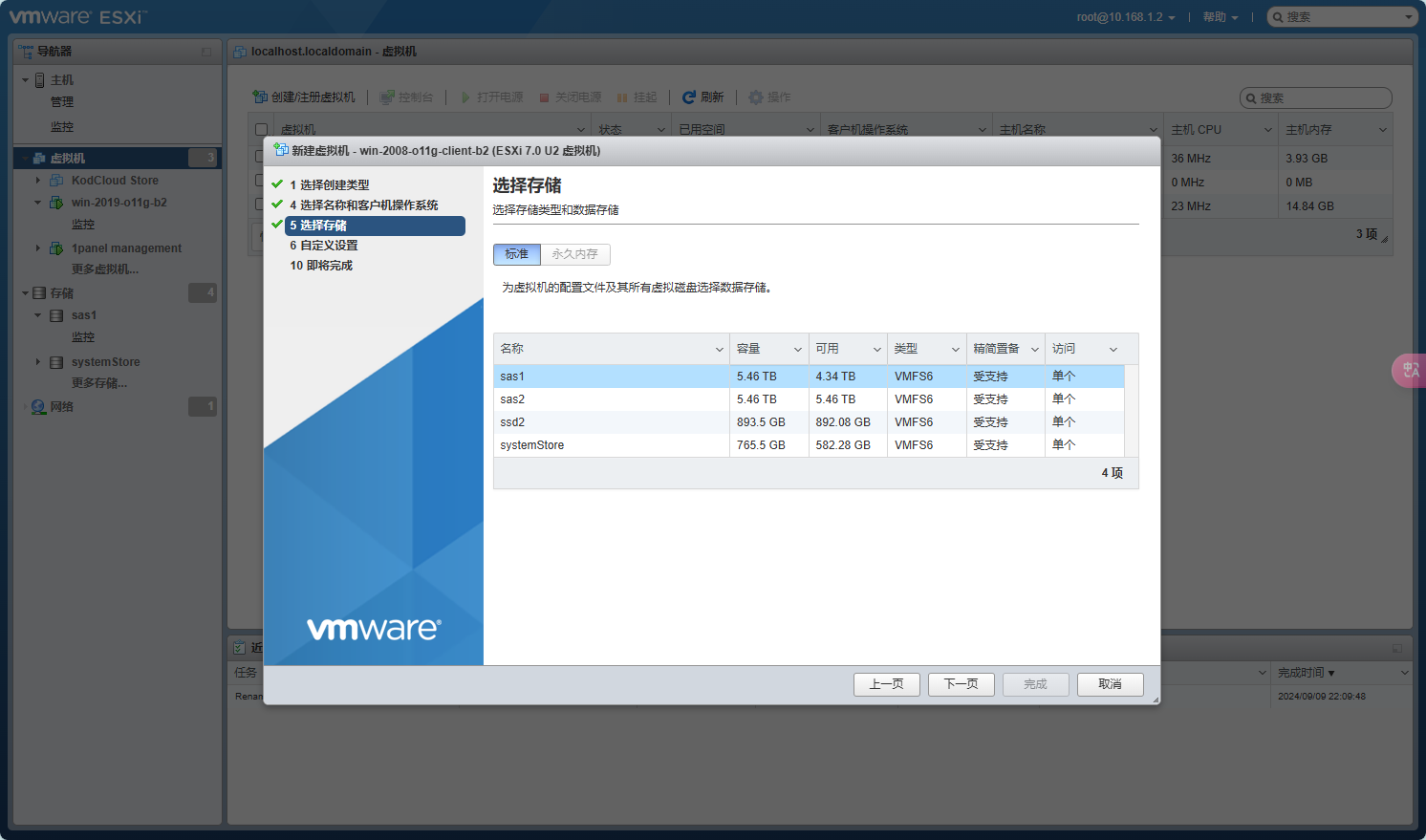Click the recent tasks panel icon

click(240, 648)
